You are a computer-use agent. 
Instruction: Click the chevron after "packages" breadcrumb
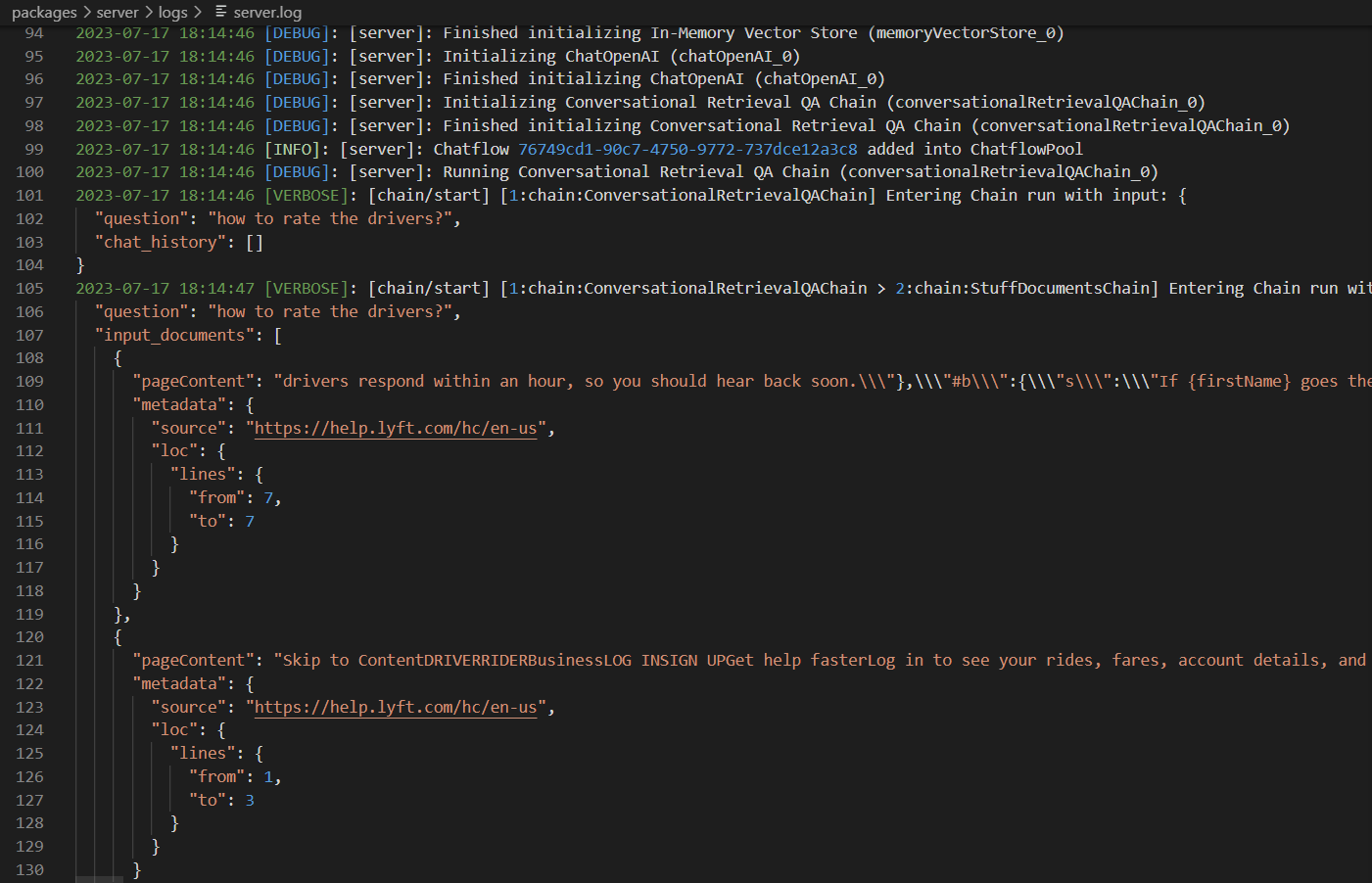87,12
